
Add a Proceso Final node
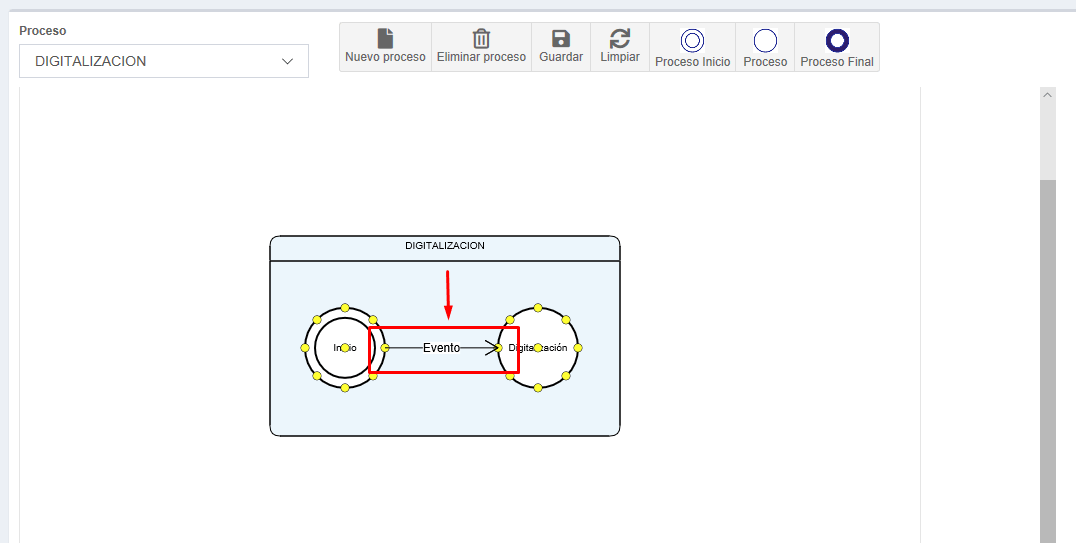pos(837,40)
